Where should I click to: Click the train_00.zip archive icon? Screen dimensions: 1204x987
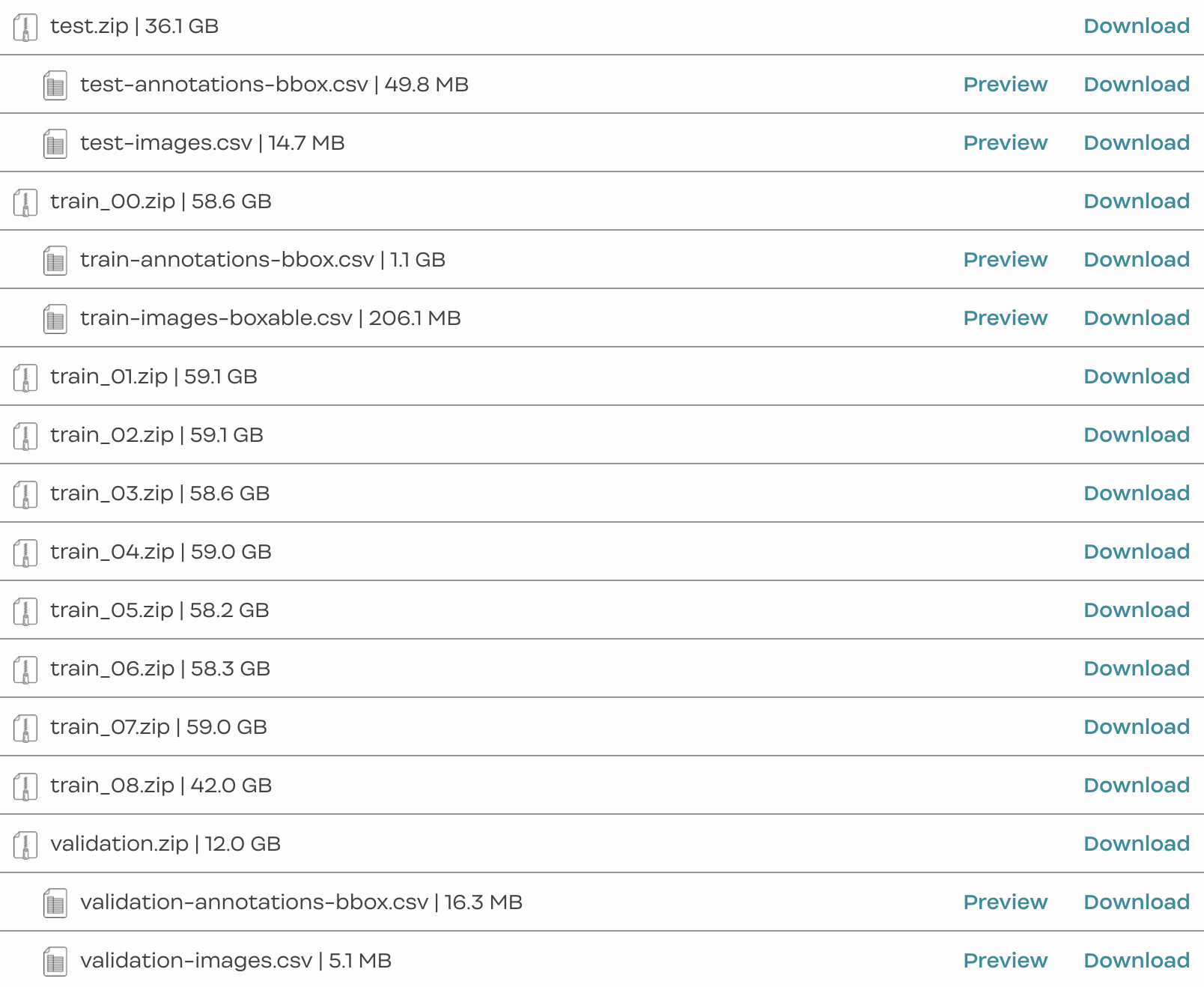(x=25, y=203)
